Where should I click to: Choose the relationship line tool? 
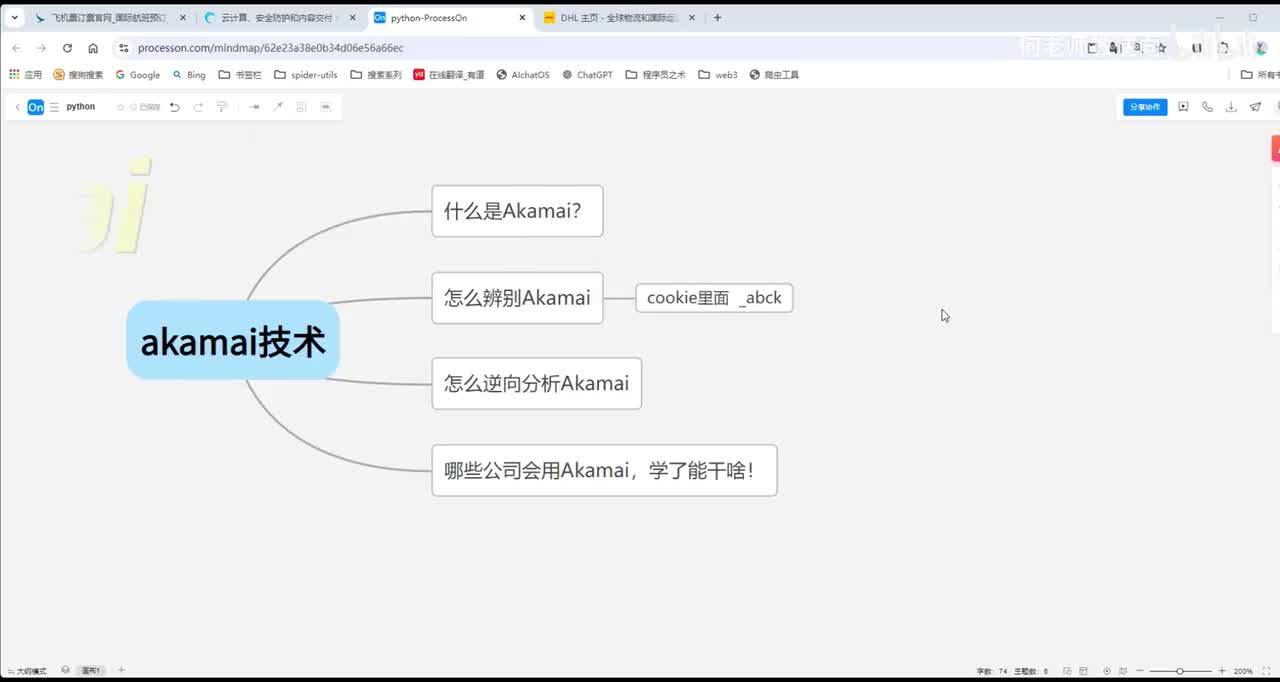(x=278, y=107)
